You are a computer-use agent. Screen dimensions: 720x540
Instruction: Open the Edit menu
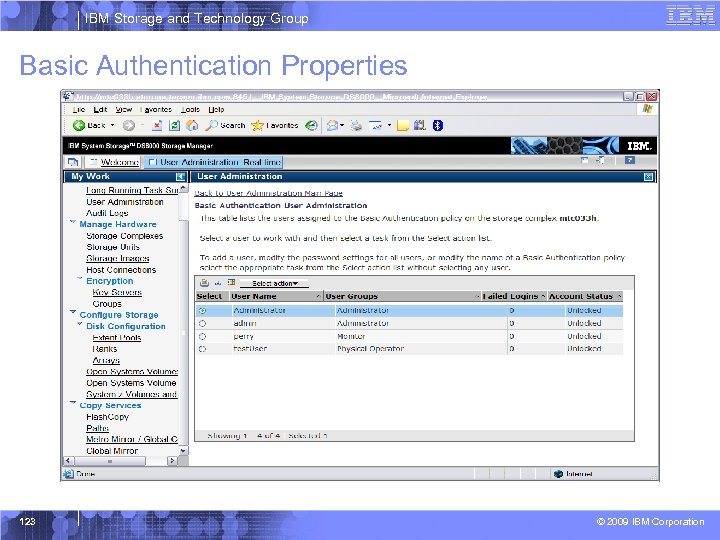click(x=100, y=110)
